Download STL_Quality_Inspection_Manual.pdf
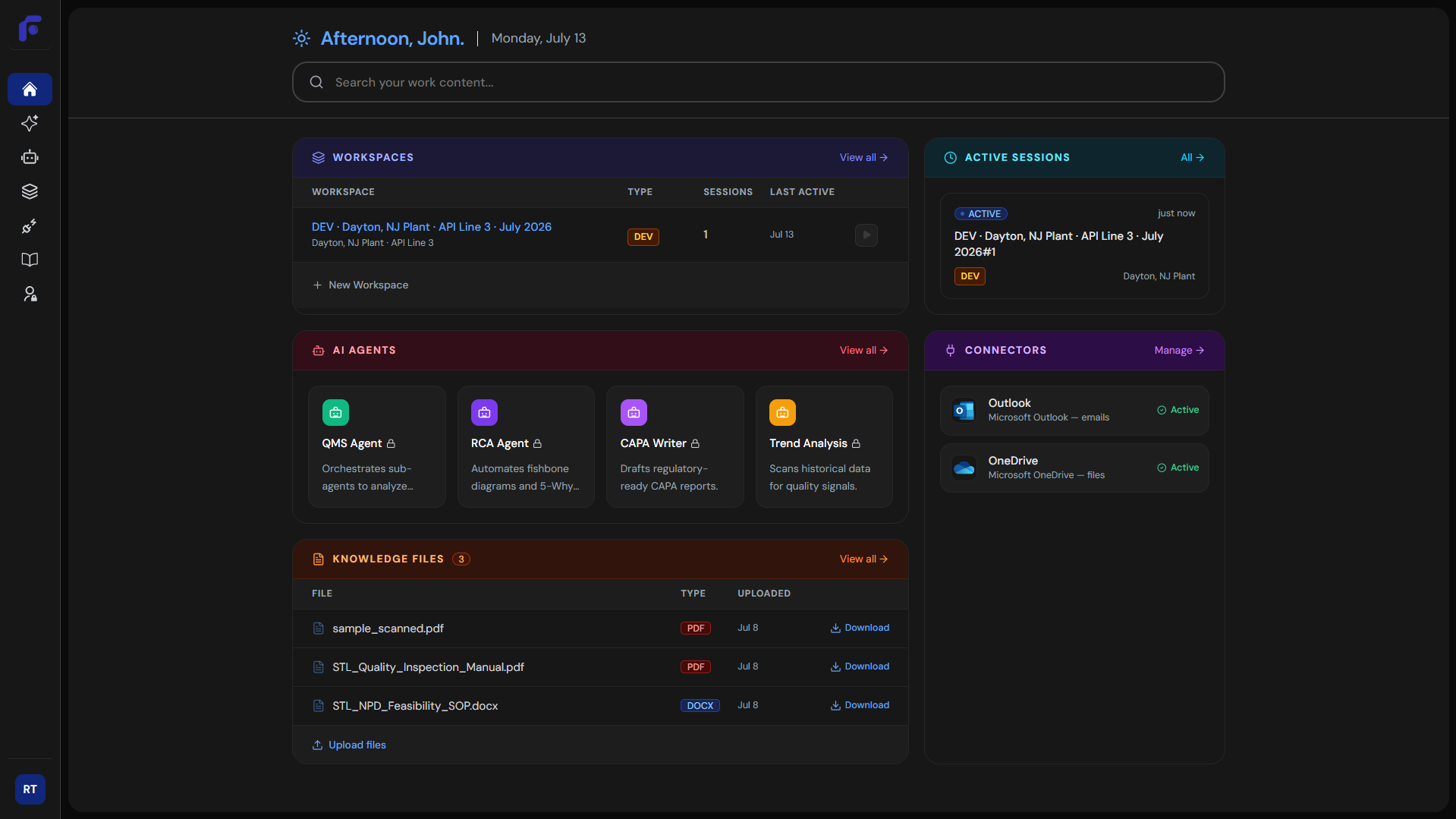 click(860, 667)
